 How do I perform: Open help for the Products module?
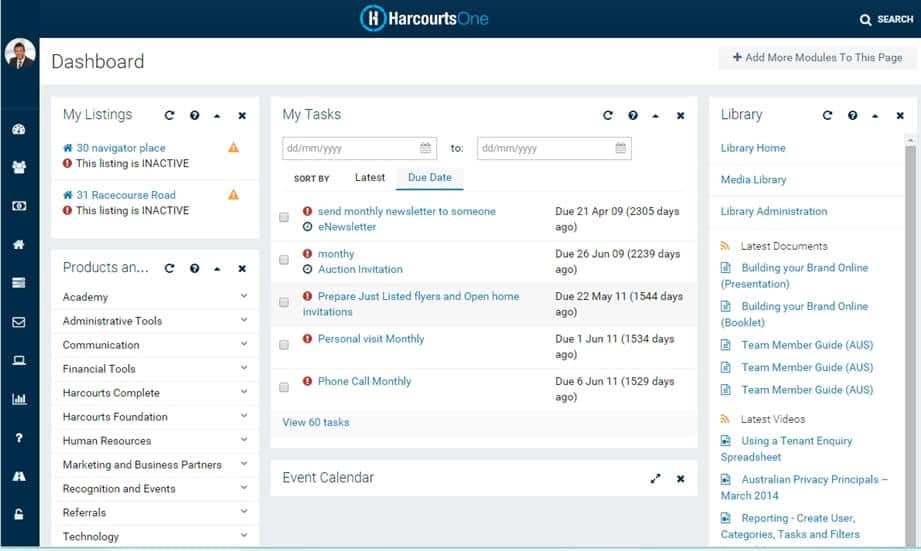[194, 268]
